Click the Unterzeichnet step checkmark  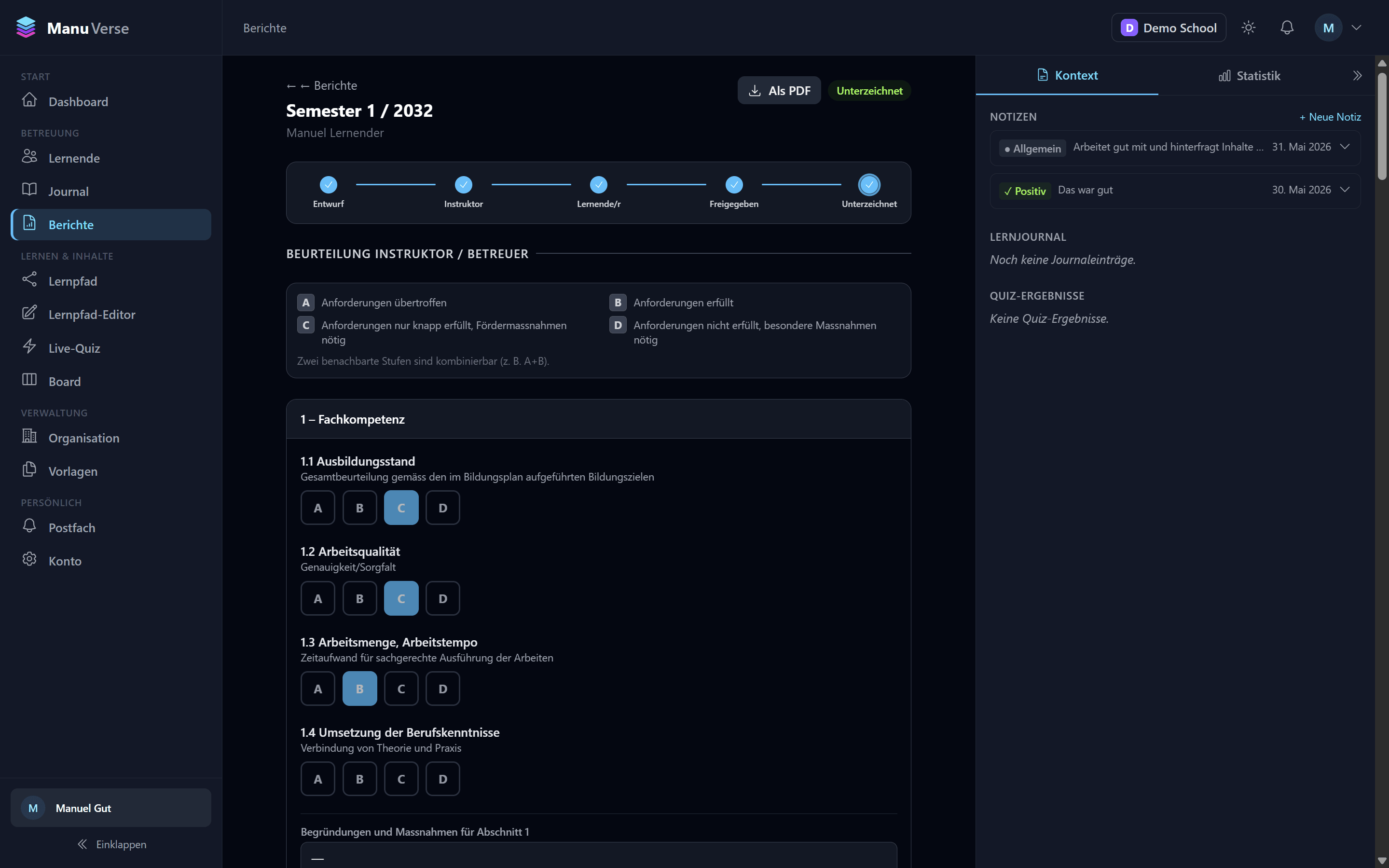click(869, 185)
